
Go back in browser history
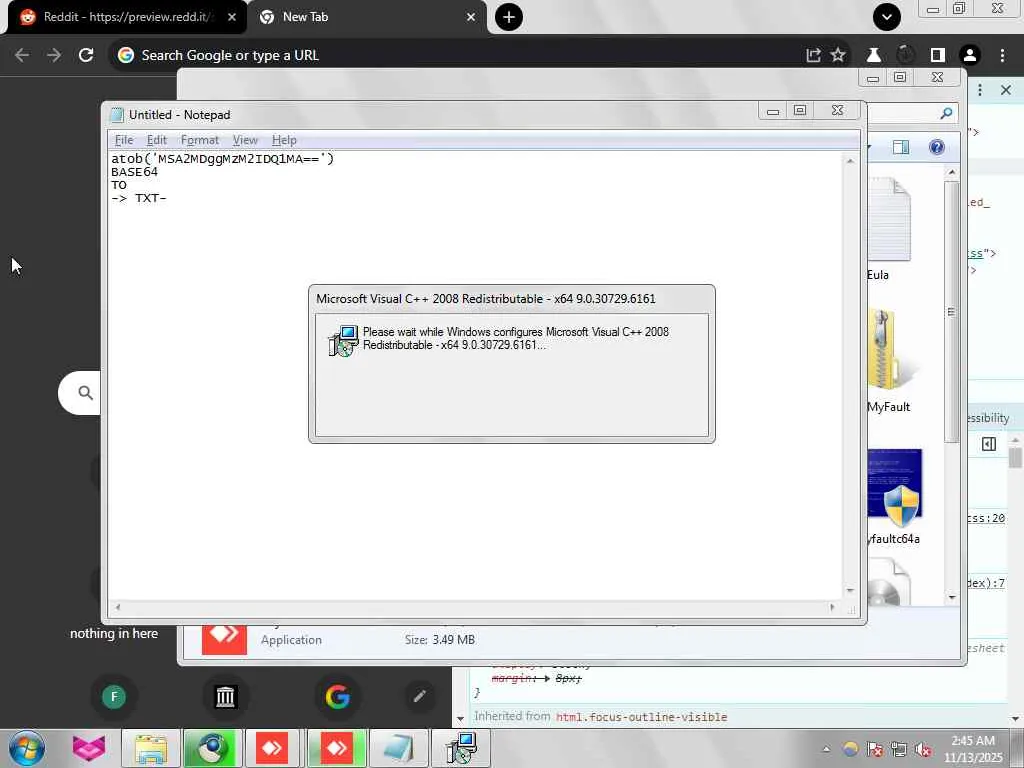[22, 56]
